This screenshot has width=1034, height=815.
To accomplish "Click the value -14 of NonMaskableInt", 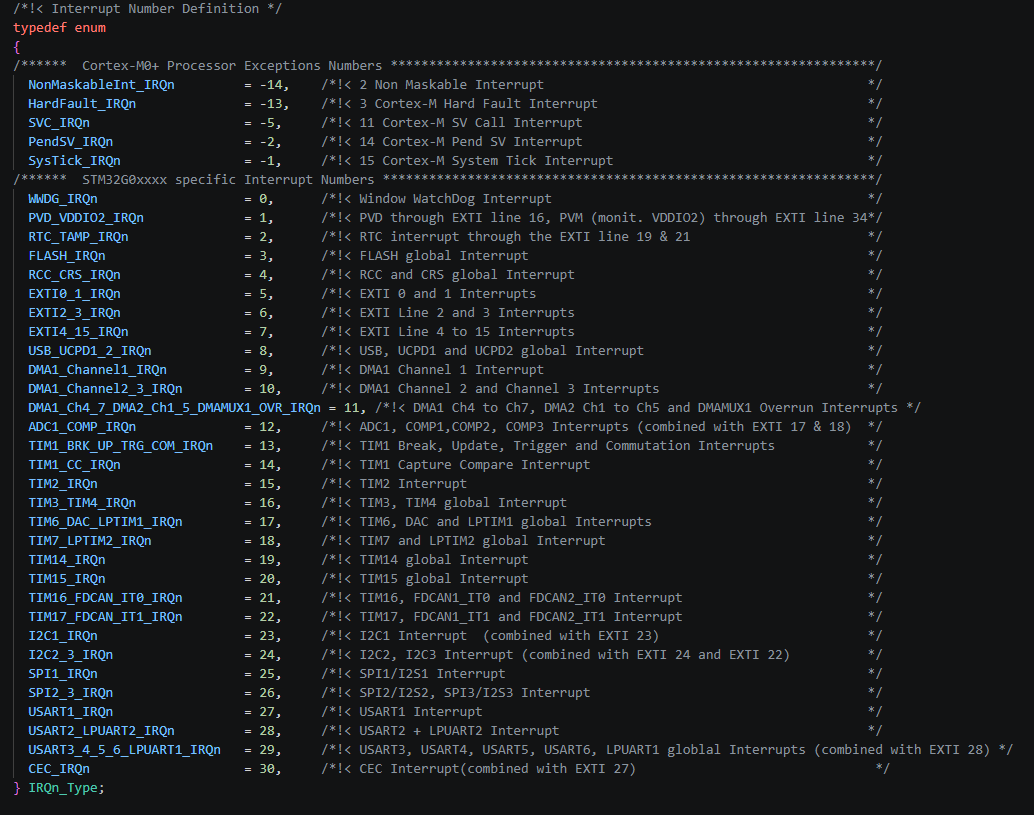I will (271, 85).
